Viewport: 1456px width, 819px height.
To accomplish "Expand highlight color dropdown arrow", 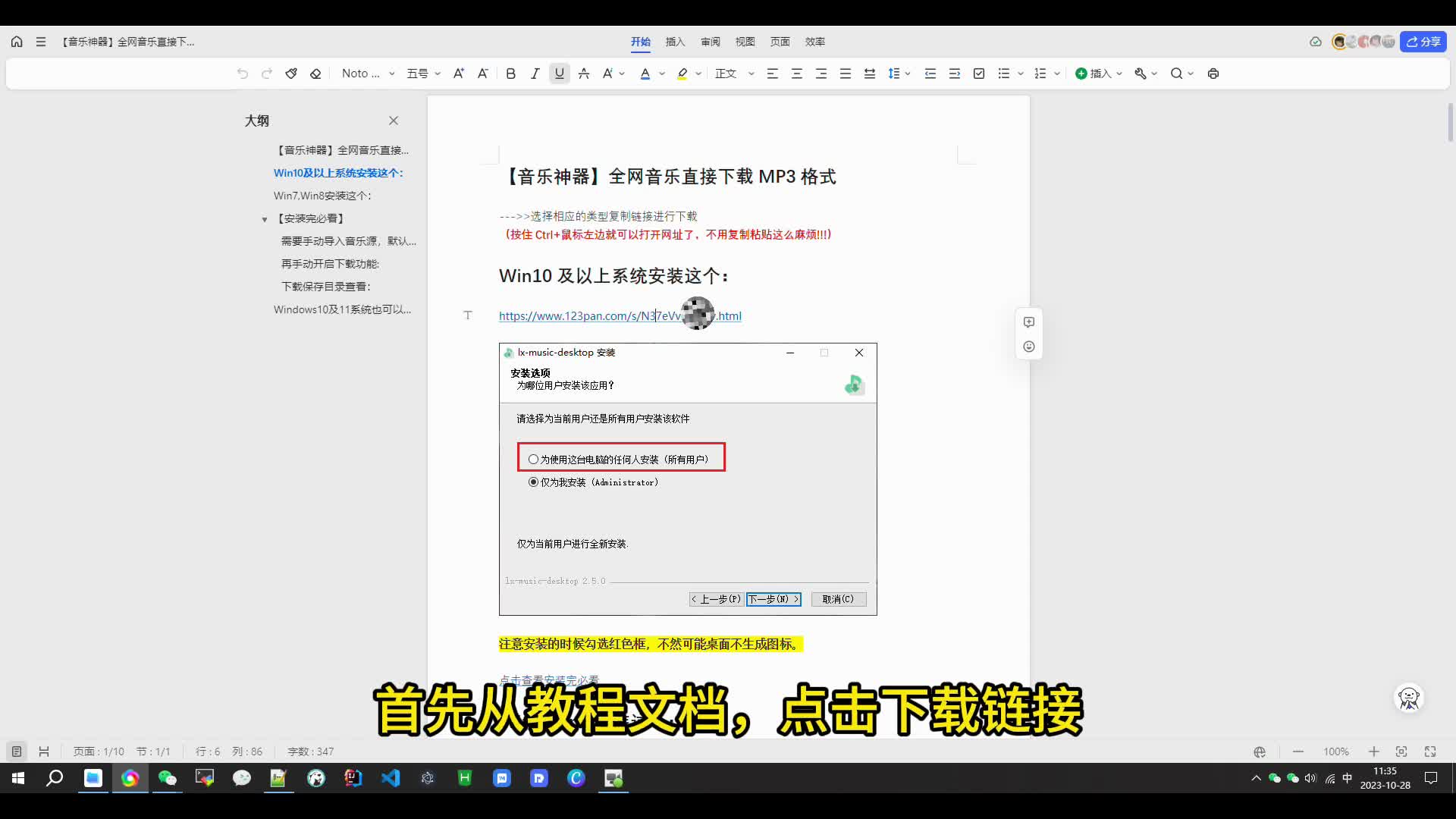I will pos(698,74).
